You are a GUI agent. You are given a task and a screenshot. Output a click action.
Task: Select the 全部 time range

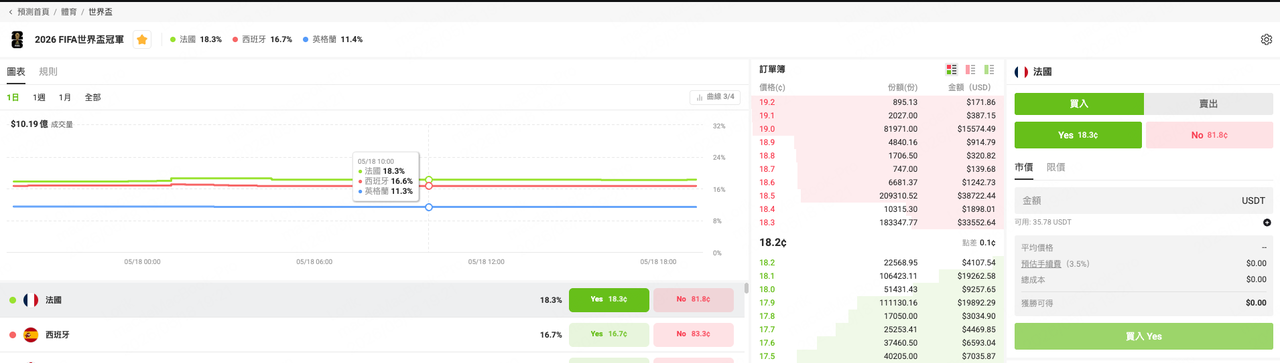pyautogui.click(x=93, y=98)
